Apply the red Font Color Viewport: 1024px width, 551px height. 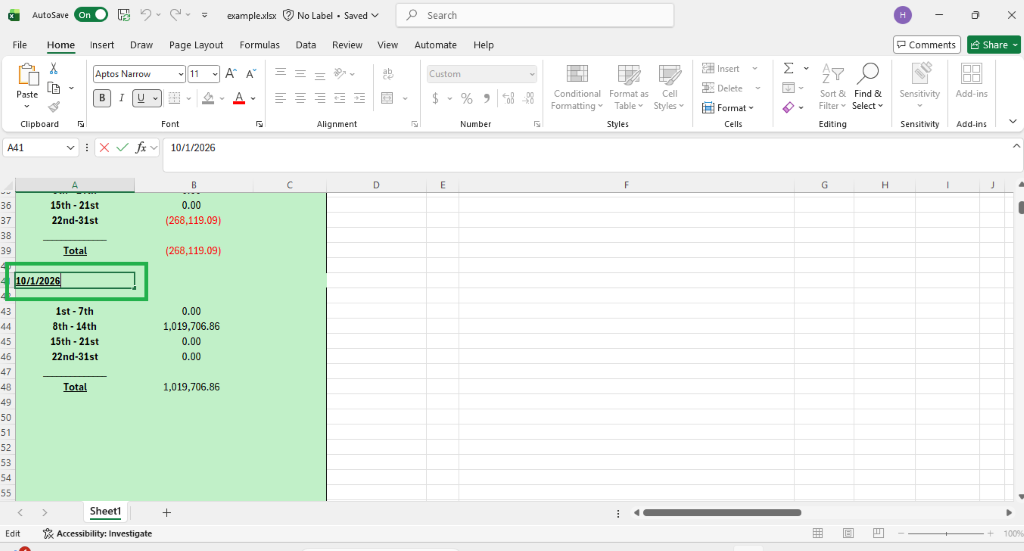pos(239,99)
